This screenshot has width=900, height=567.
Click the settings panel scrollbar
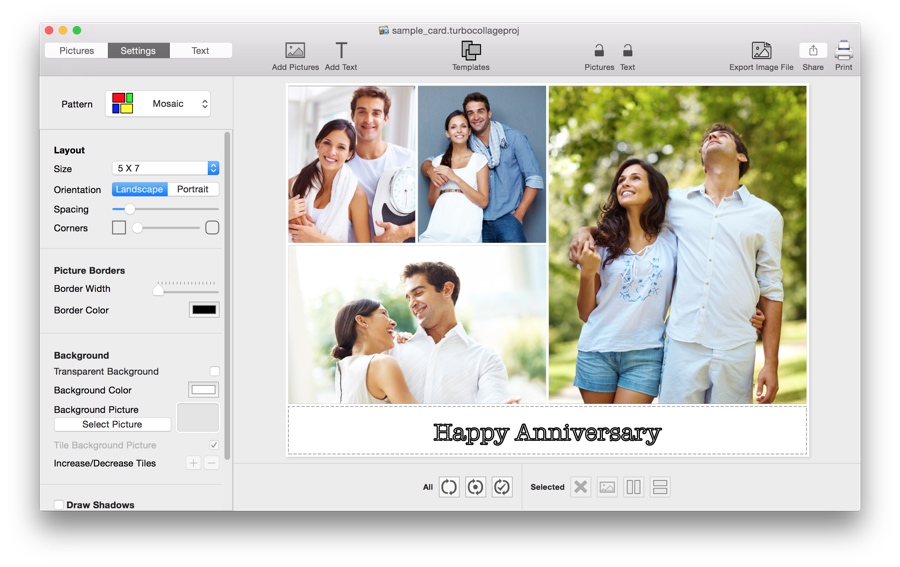227,296
